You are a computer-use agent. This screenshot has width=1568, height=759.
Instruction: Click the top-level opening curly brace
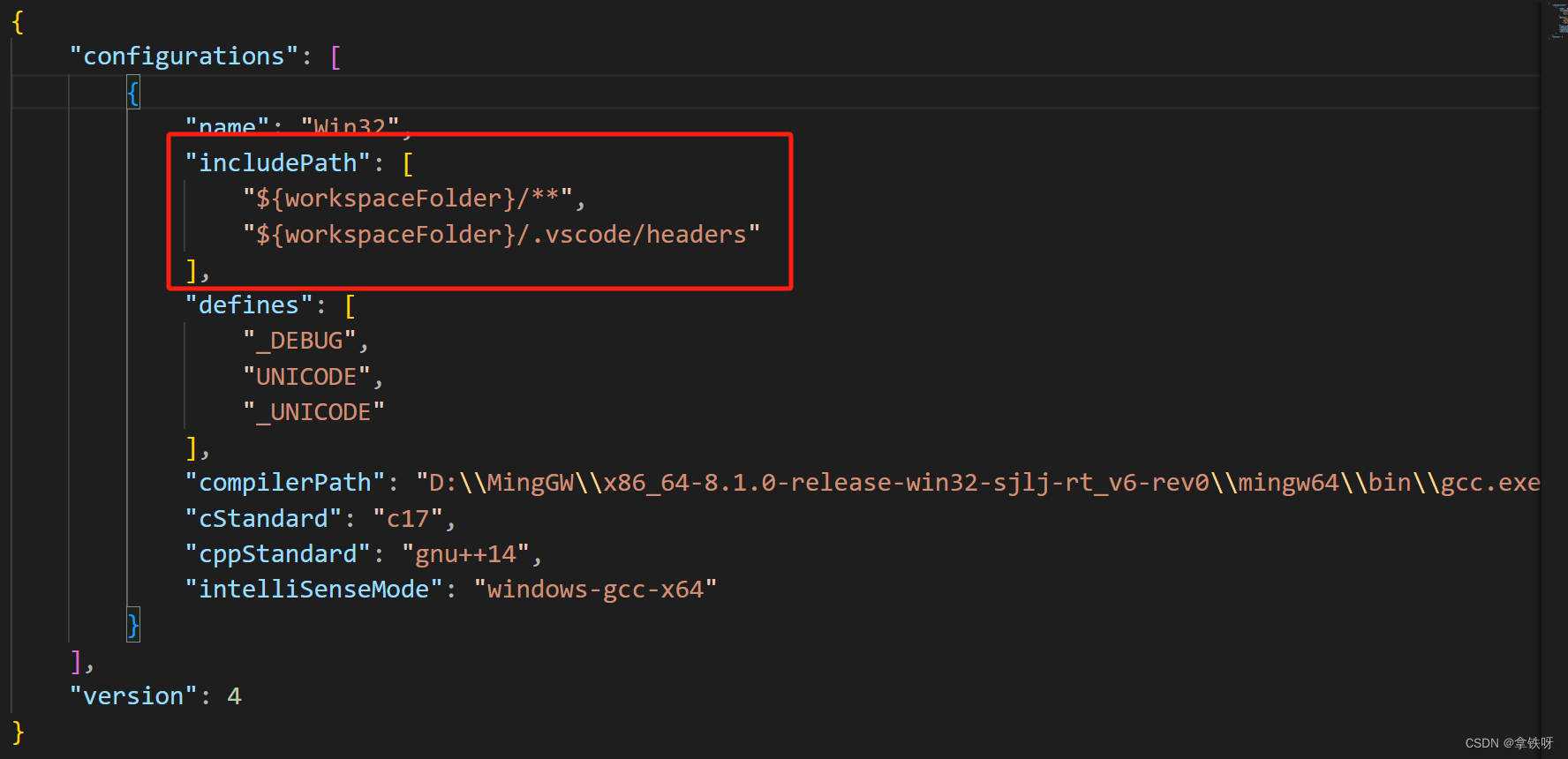coord(18,22)
